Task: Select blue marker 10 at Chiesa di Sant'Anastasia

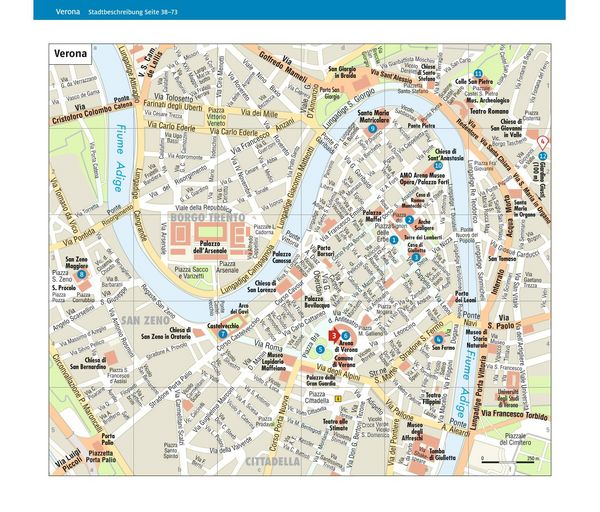Action: click(x=439, y=165)
